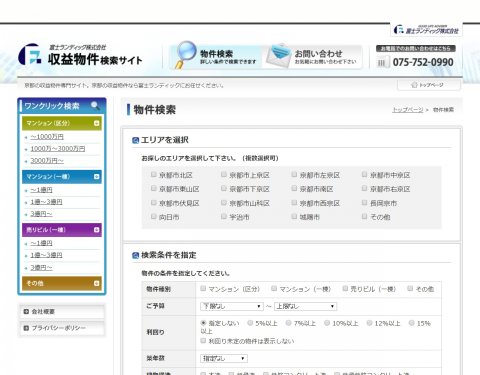Check the 京都市下京区 area checkbox
The height and width of the screenshot is (375, 480).
(224, 188)
